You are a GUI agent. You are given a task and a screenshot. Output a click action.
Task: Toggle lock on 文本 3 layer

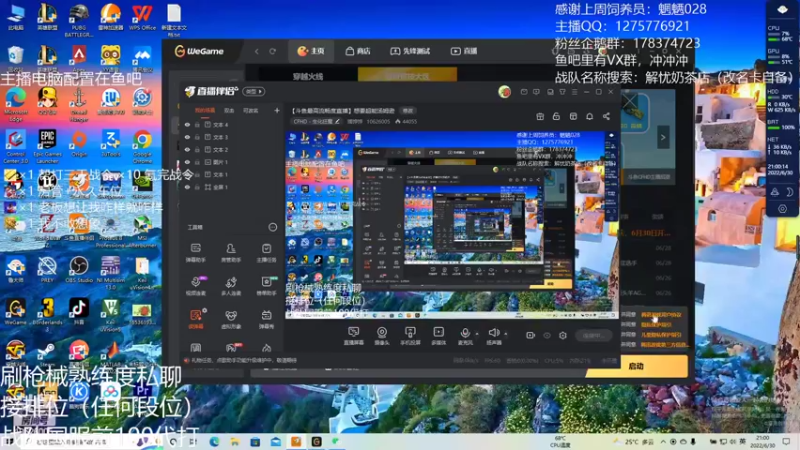click(197, 137)
